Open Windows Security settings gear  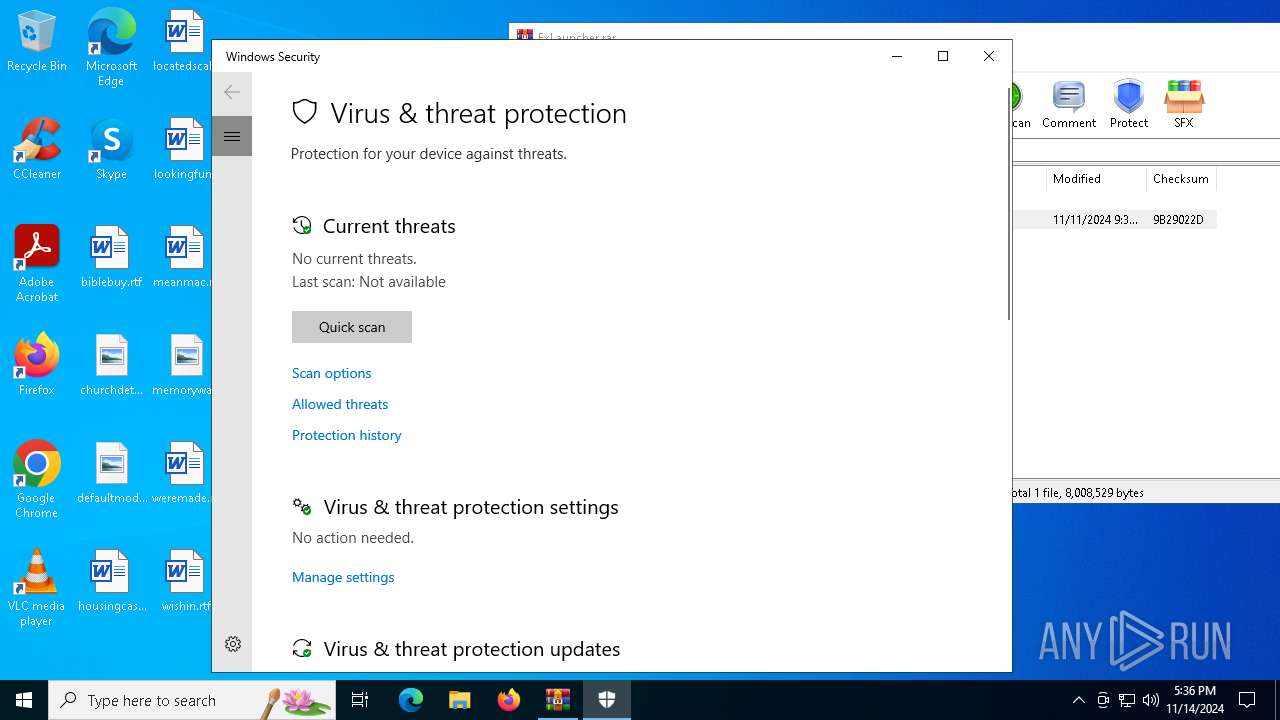coord(233,644)
